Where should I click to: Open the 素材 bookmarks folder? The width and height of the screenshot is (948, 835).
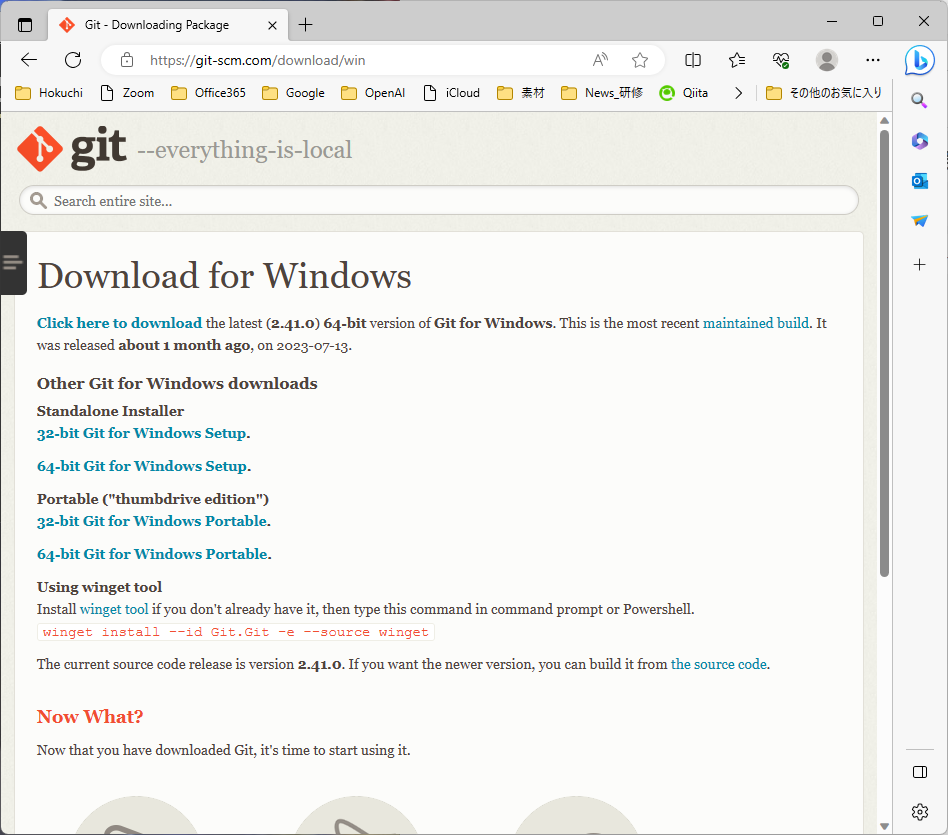[x=521, y=93]
